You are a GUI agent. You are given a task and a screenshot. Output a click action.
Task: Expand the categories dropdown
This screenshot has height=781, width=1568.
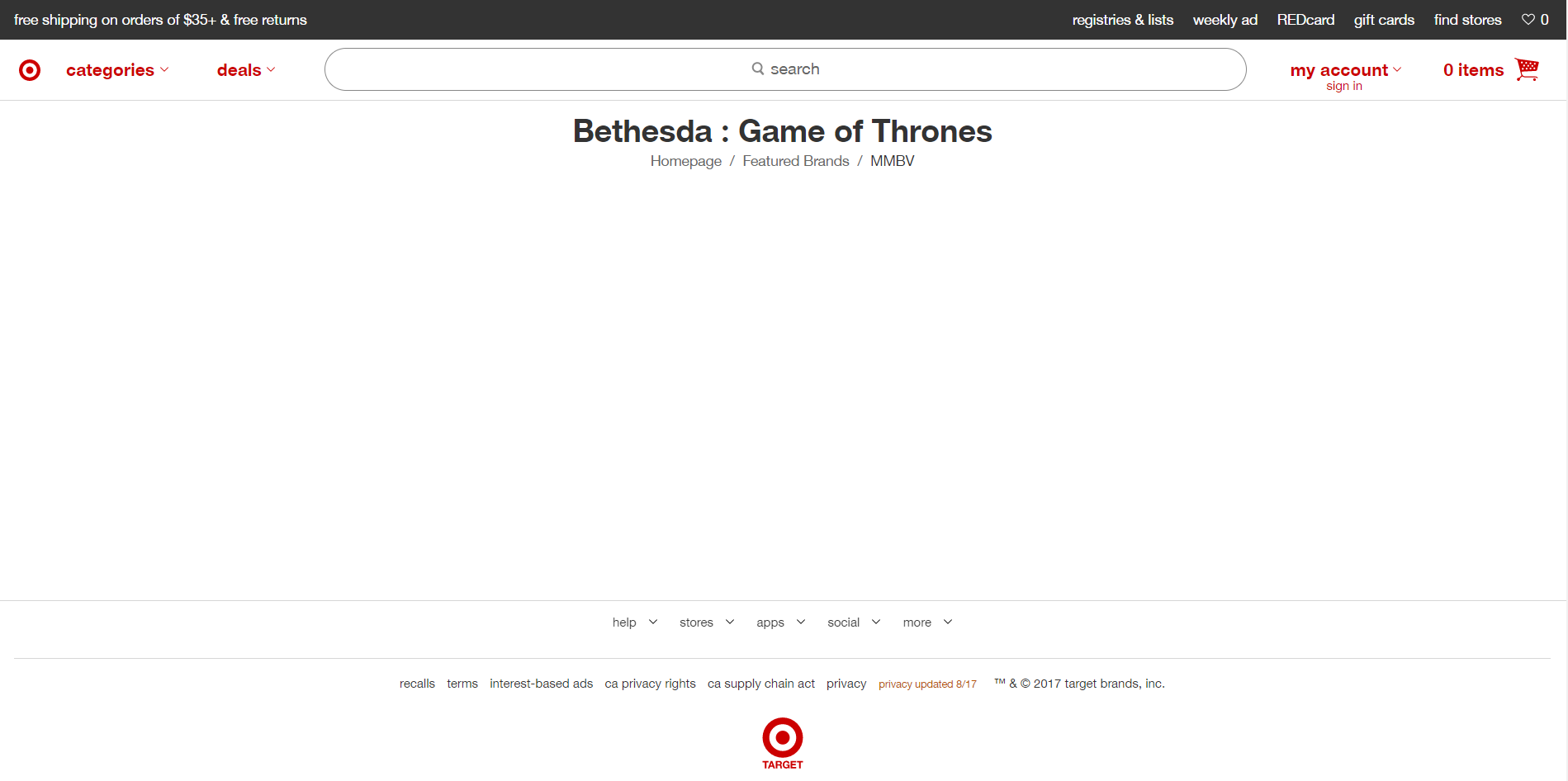(117, 70)
